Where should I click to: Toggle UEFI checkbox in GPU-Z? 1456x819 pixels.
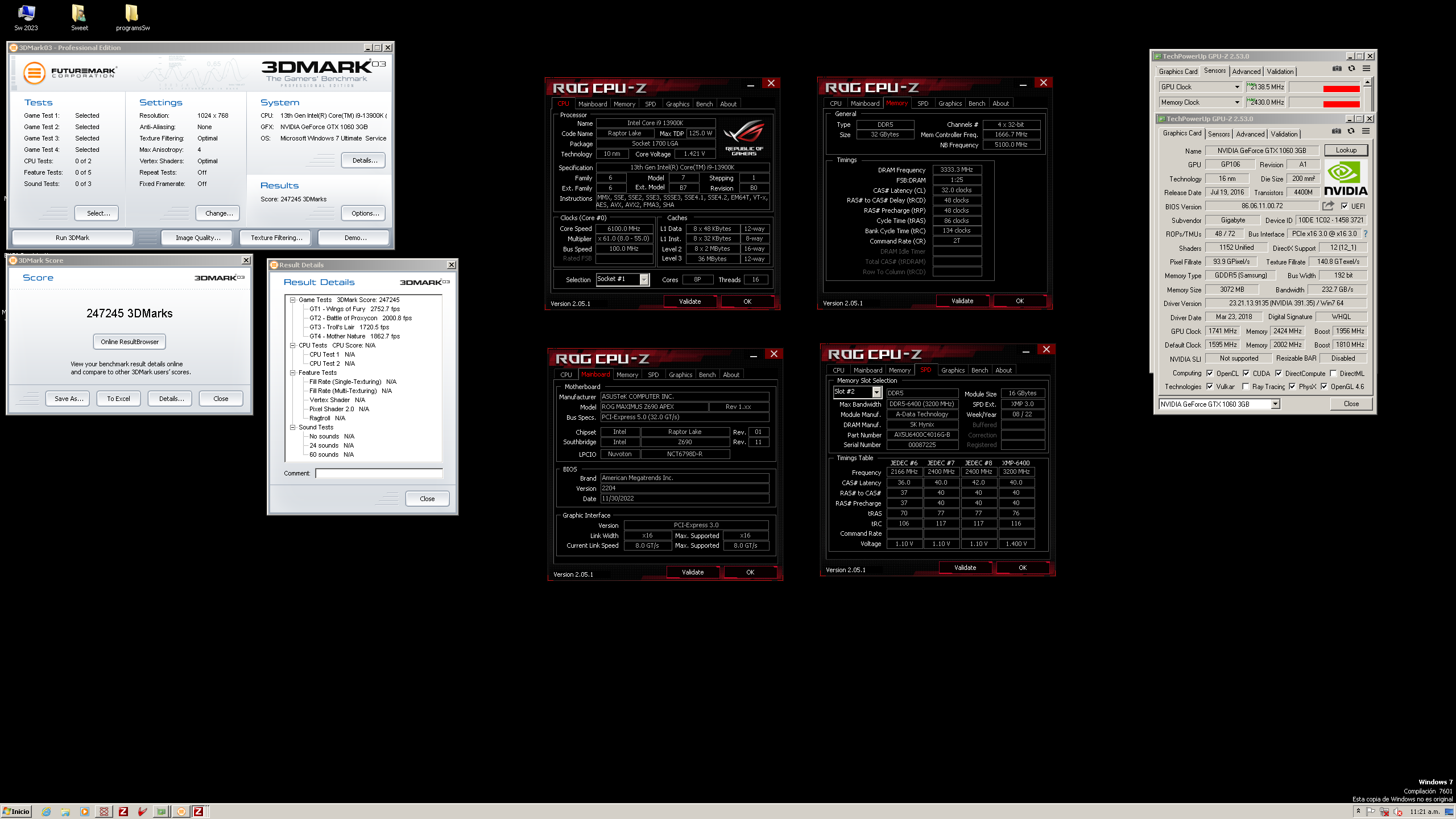[x=1345, y=206]
